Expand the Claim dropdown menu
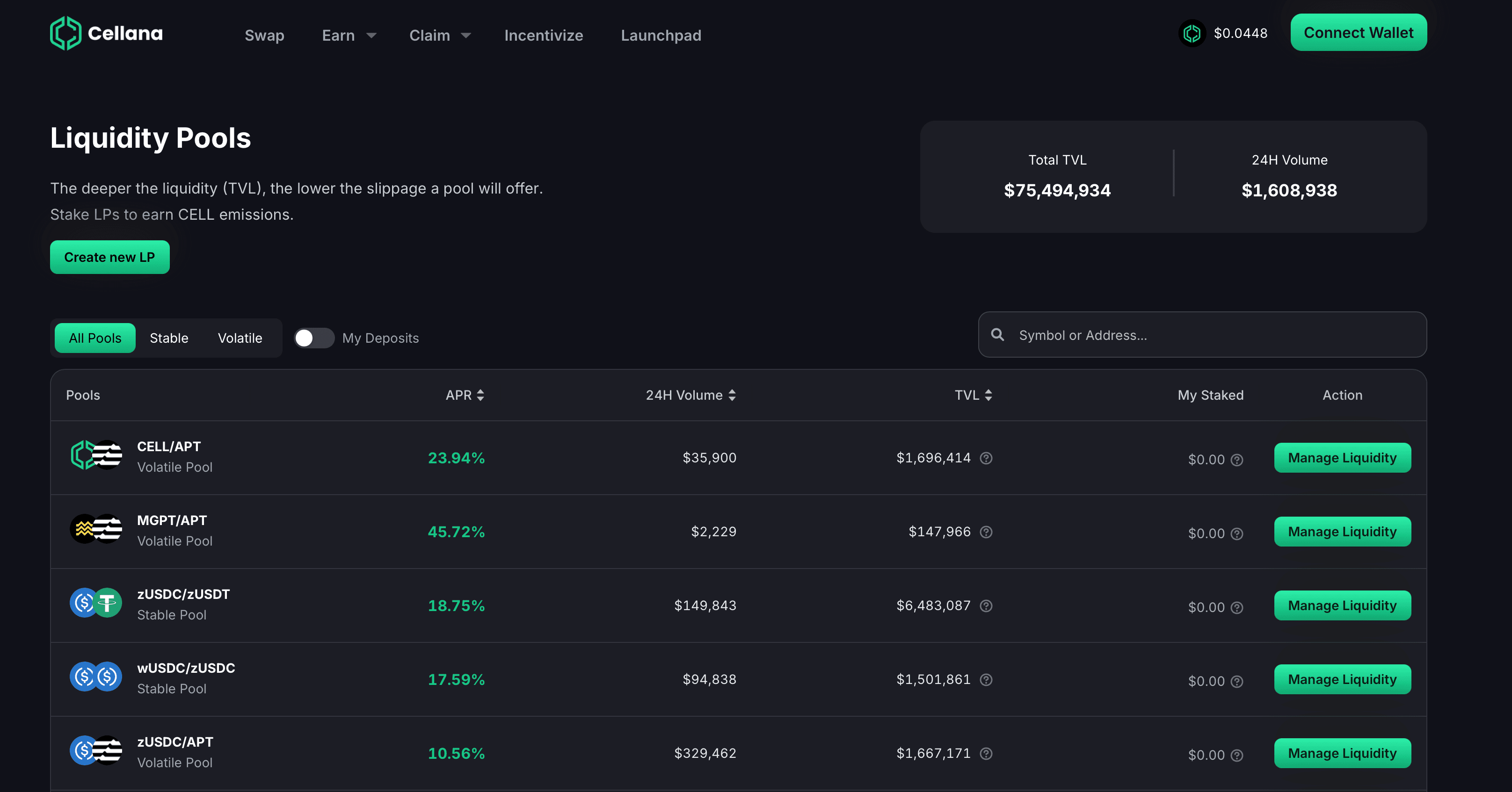This screenshot has width=1512, height=792. pyautogui.click(x=440, y=36)
